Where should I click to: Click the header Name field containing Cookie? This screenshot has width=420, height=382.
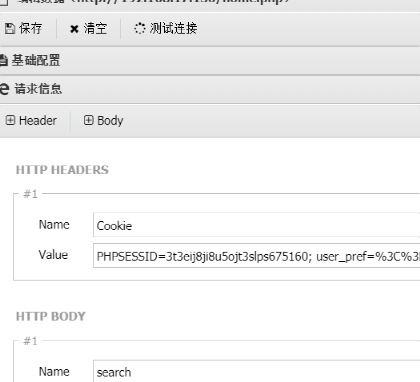[x=256, y=225]
